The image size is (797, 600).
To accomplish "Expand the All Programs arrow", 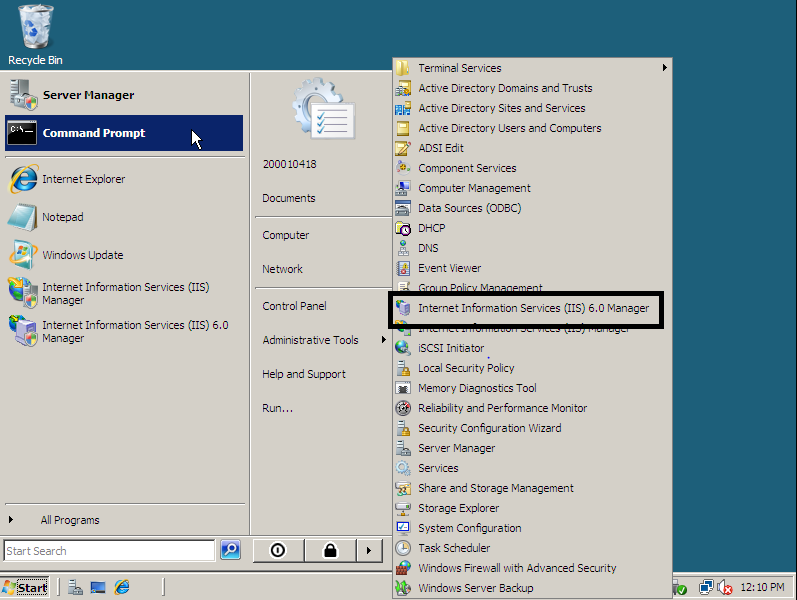I will pos(11,520).
